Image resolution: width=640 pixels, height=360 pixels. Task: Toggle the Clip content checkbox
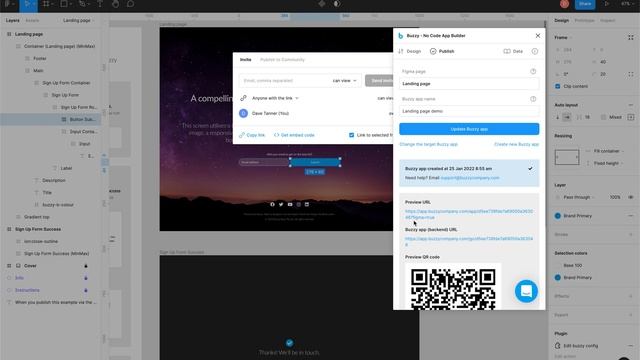558,87
